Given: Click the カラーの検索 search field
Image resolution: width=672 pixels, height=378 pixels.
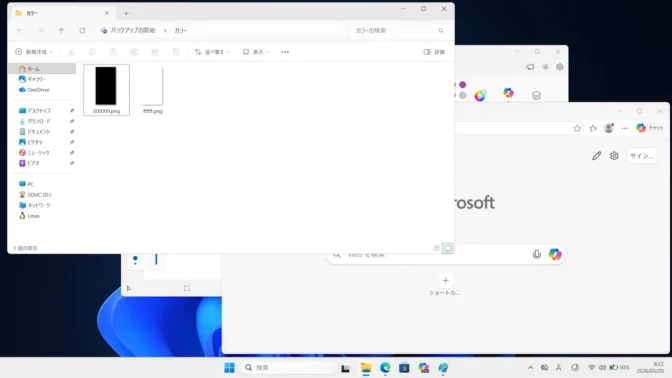Looking at the screenshot, I should pos(399,30).
